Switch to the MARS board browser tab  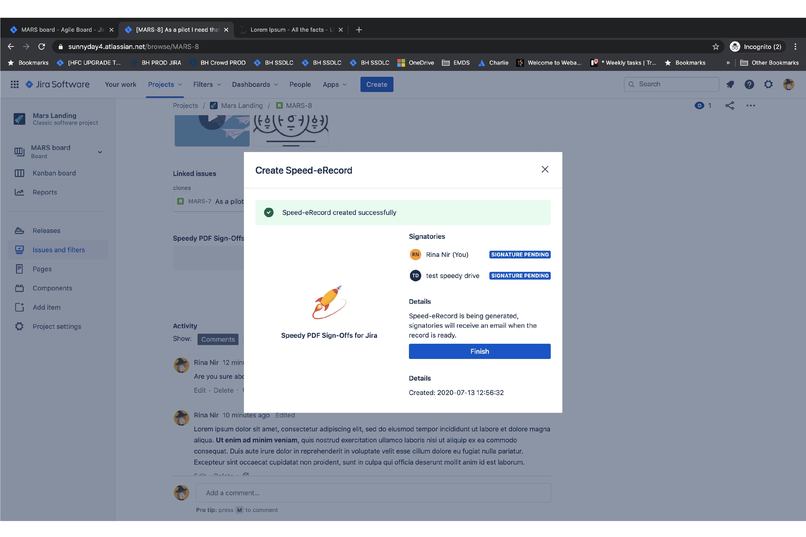point(61,30)
